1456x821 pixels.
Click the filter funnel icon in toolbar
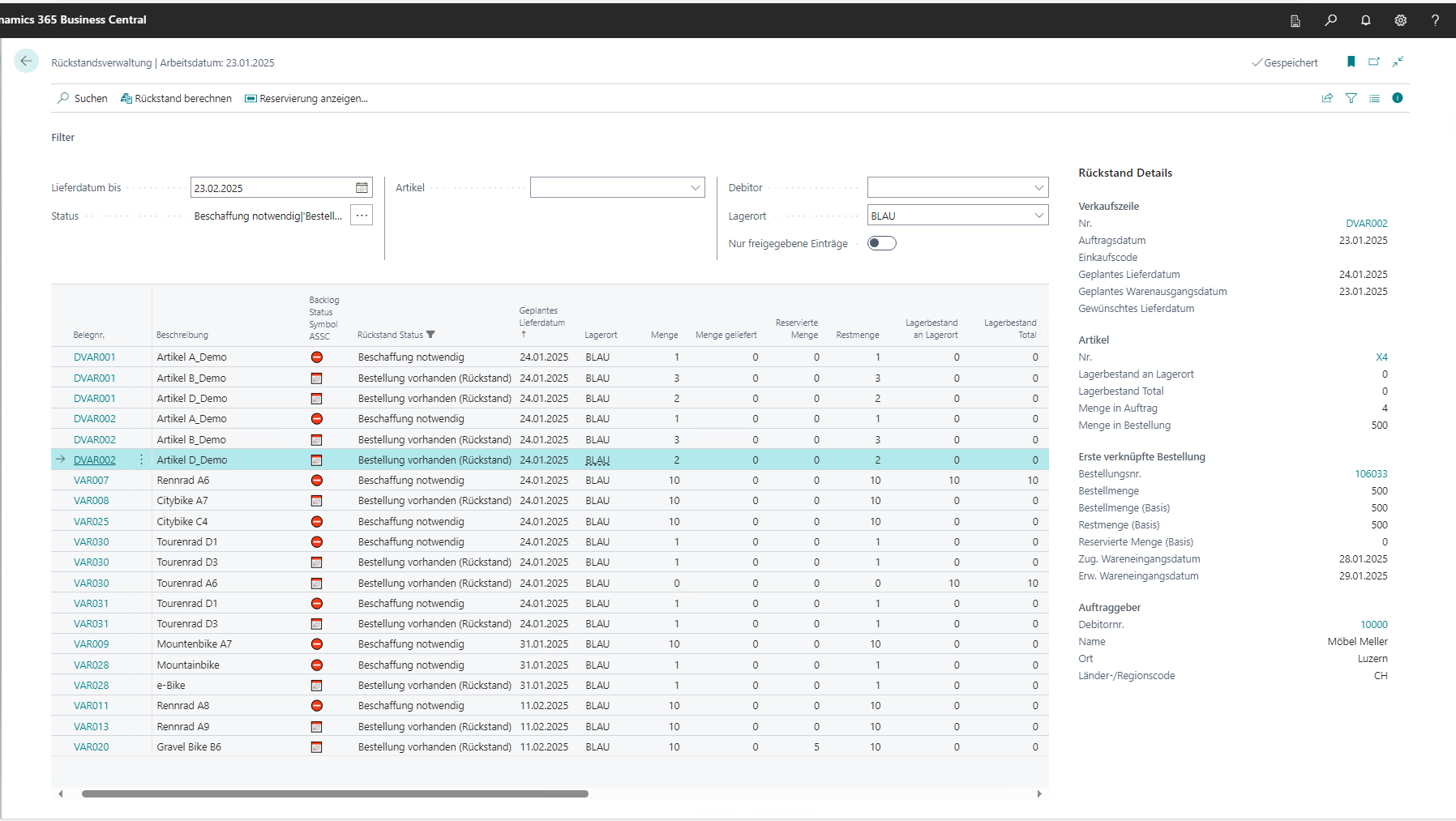tap(1351, 98)
